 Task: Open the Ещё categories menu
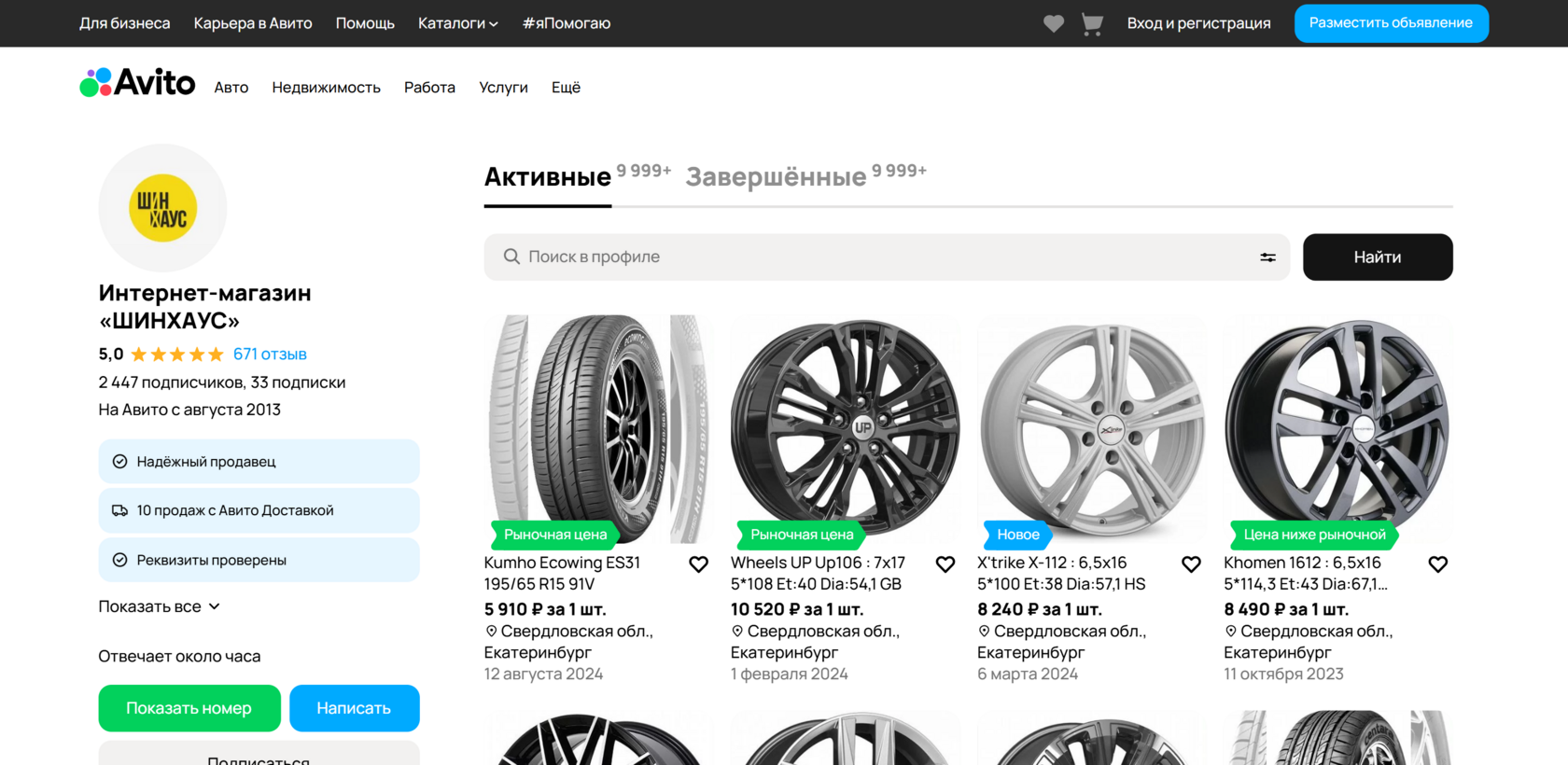(x=566, y=88)
